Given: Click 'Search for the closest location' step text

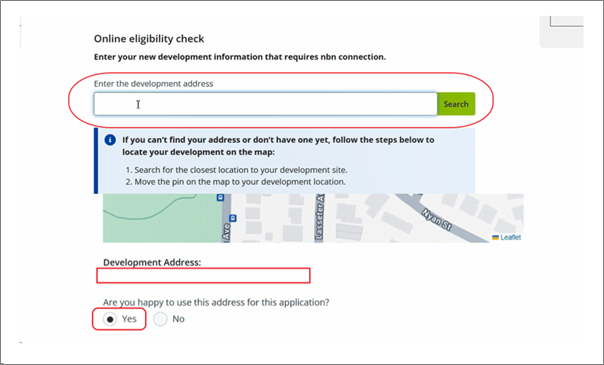Looking at the screenshot, I should point(241,170).
